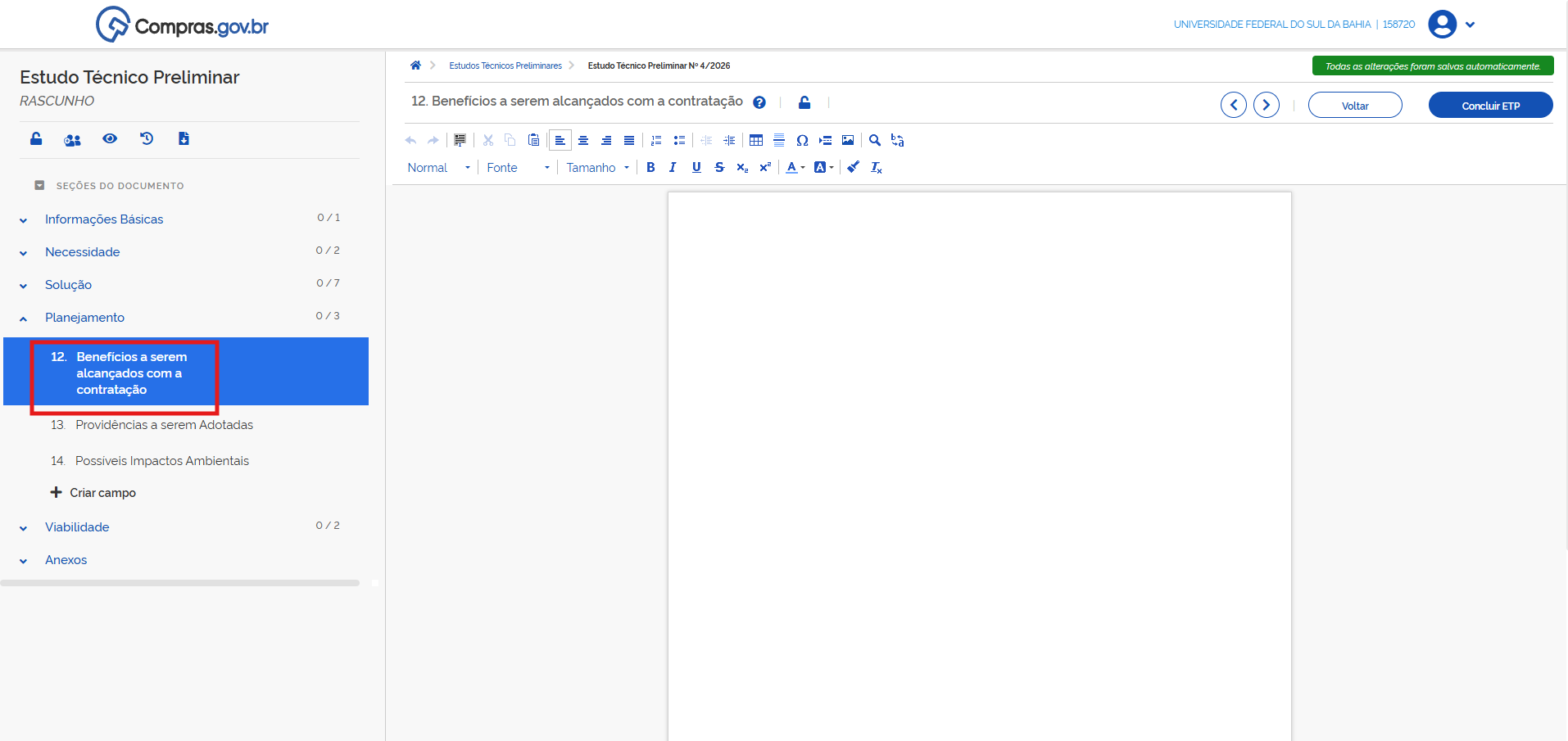Click the insert image icon
The width and height of the screenshot is (1568, 741).
pos(848,140)
